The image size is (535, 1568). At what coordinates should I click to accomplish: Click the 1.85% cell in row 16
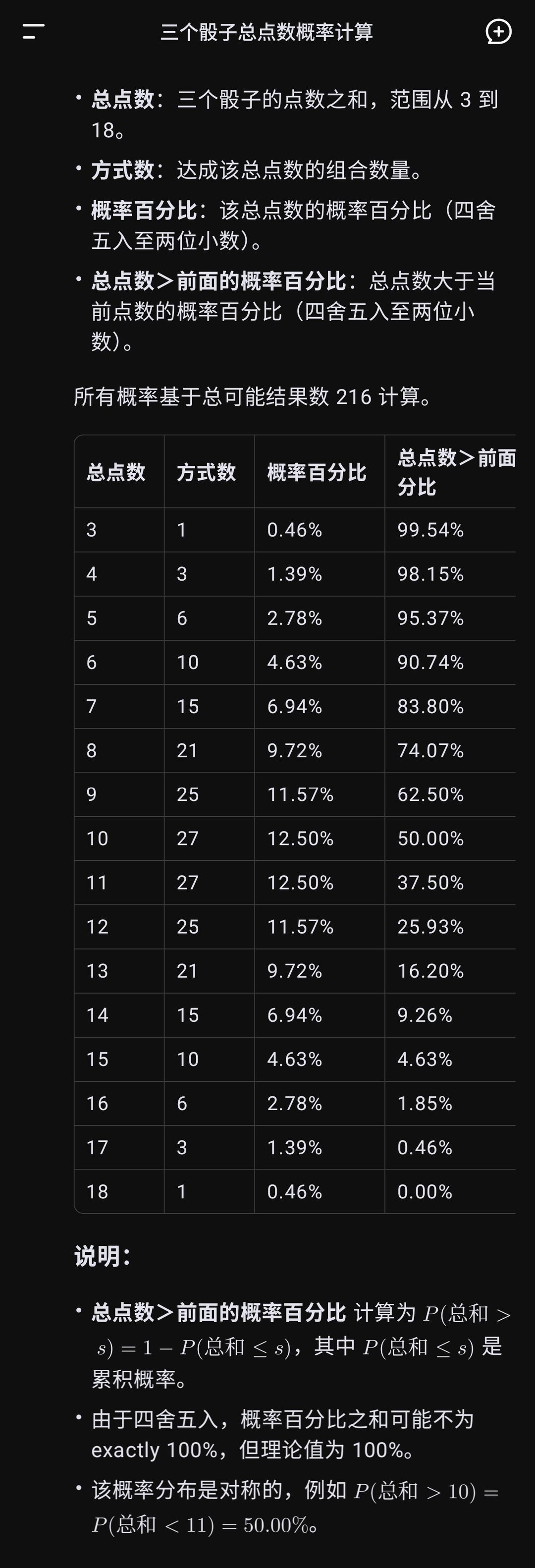click(424, 1104)
